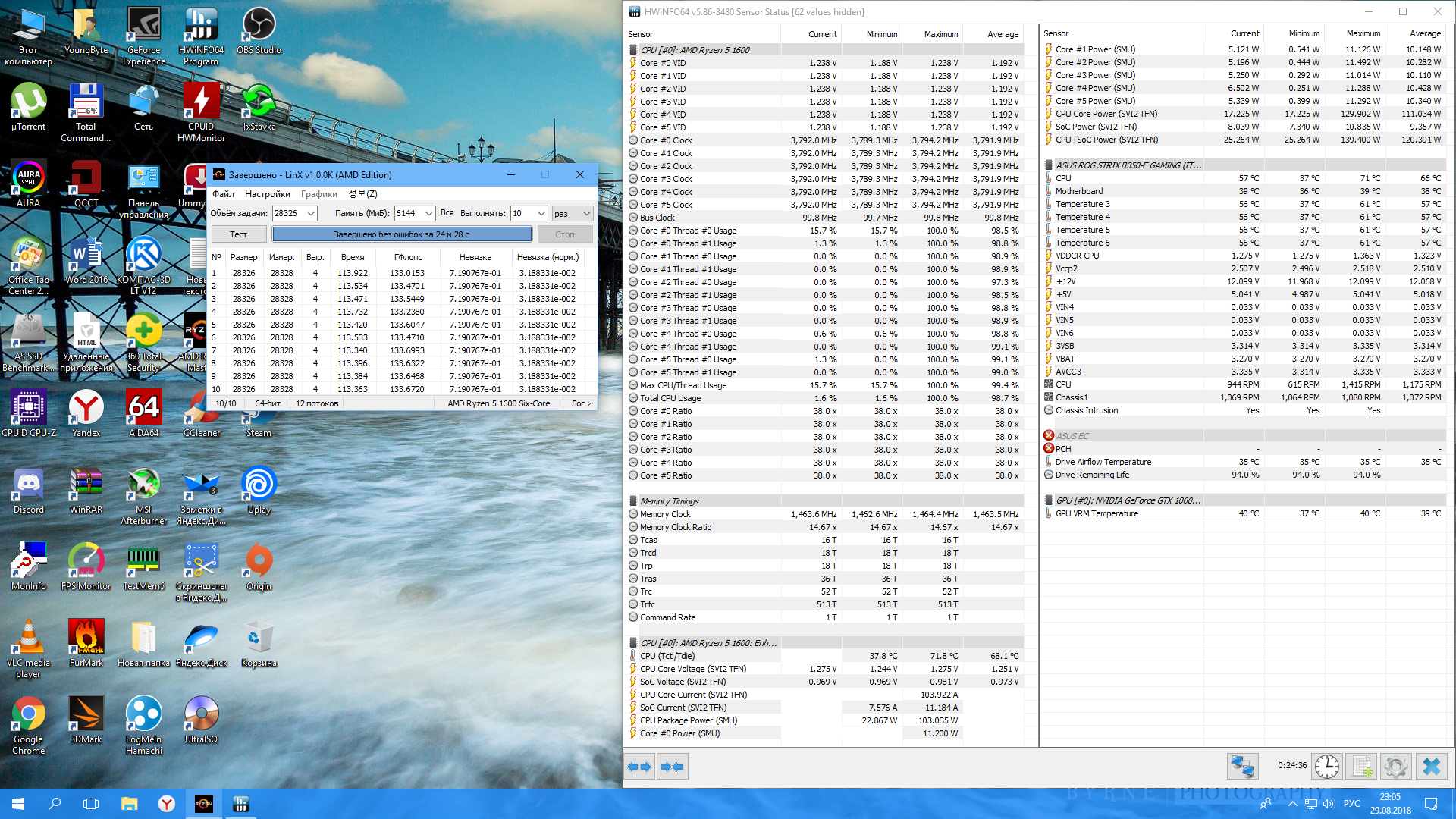Expand the Память (МиБ) dropdown
The image size is (1456, 819).
[428, 214]
